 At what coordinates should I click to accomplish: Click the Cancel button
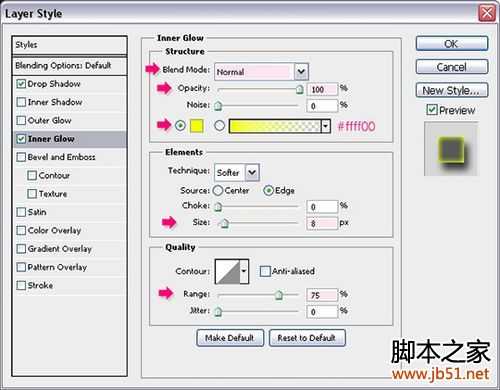pos(452,67)
